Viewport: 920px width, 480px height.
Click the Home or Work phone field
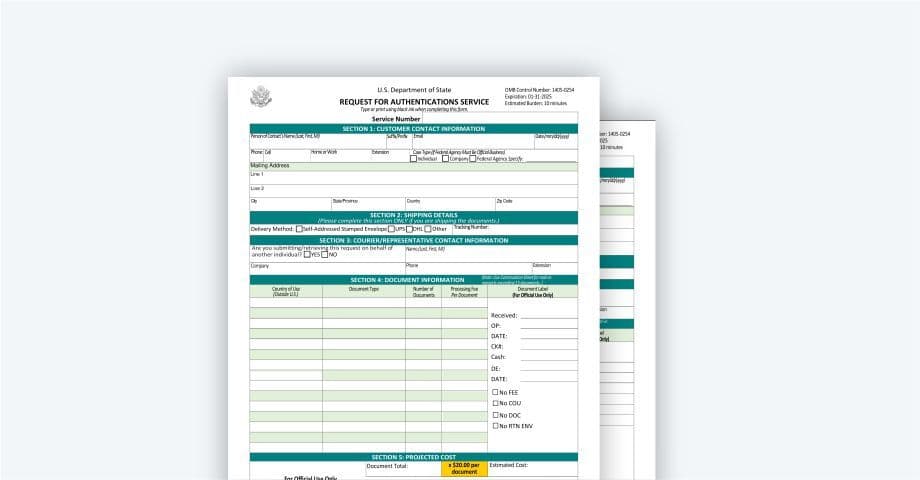tap(340, 156)
